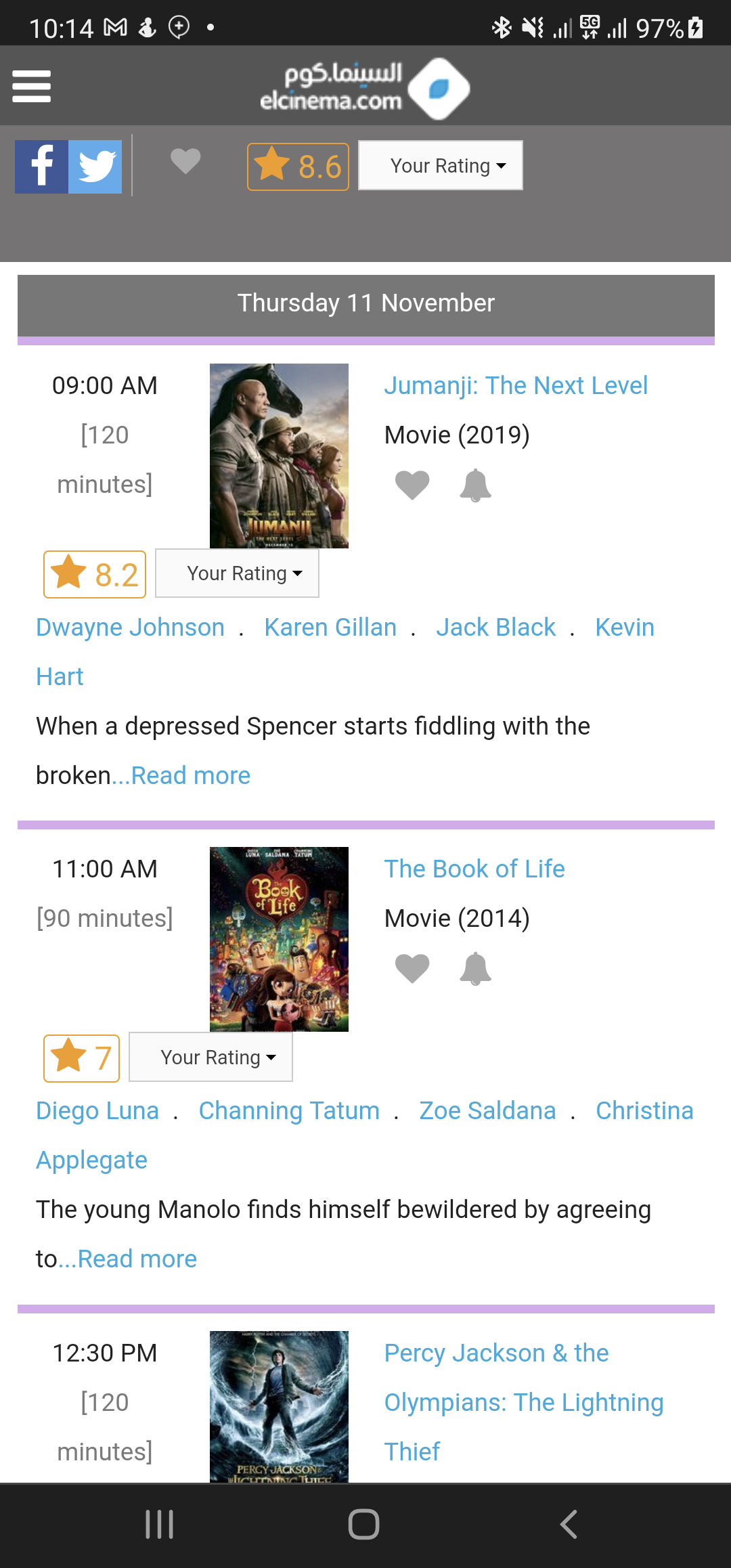
Task: Share the page on Facebook
Action: (41, 165)
